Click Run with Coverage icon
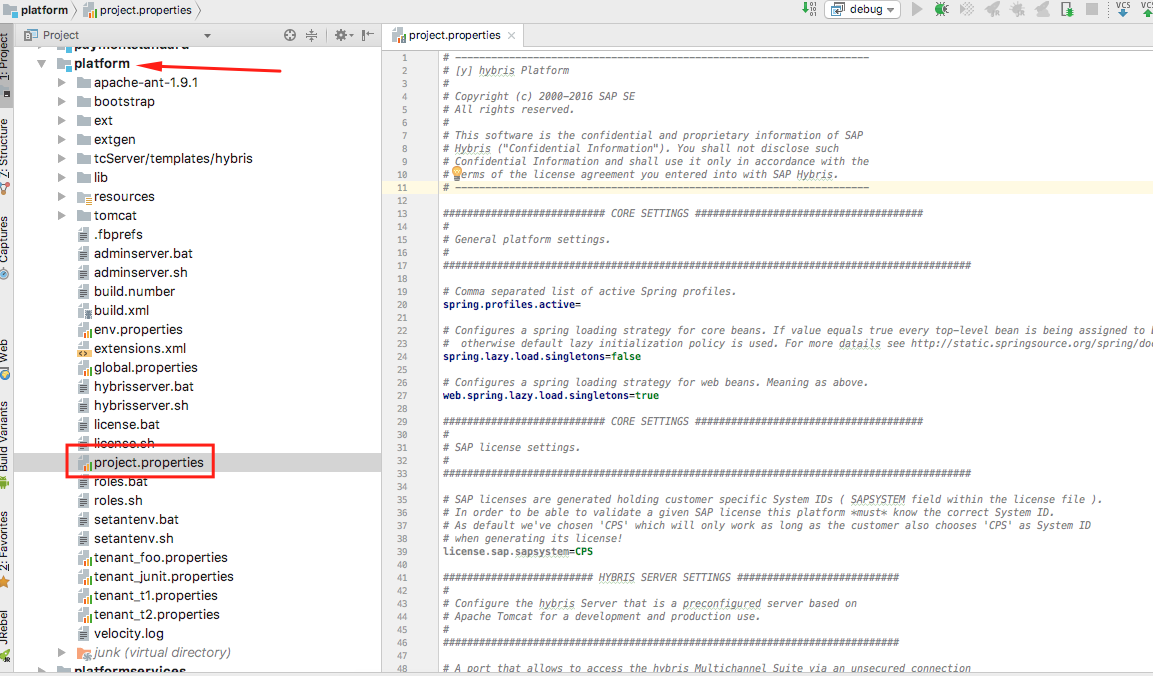Viewport: 1153px width, 676px height. pyautogui.click(x=967, y=10)
